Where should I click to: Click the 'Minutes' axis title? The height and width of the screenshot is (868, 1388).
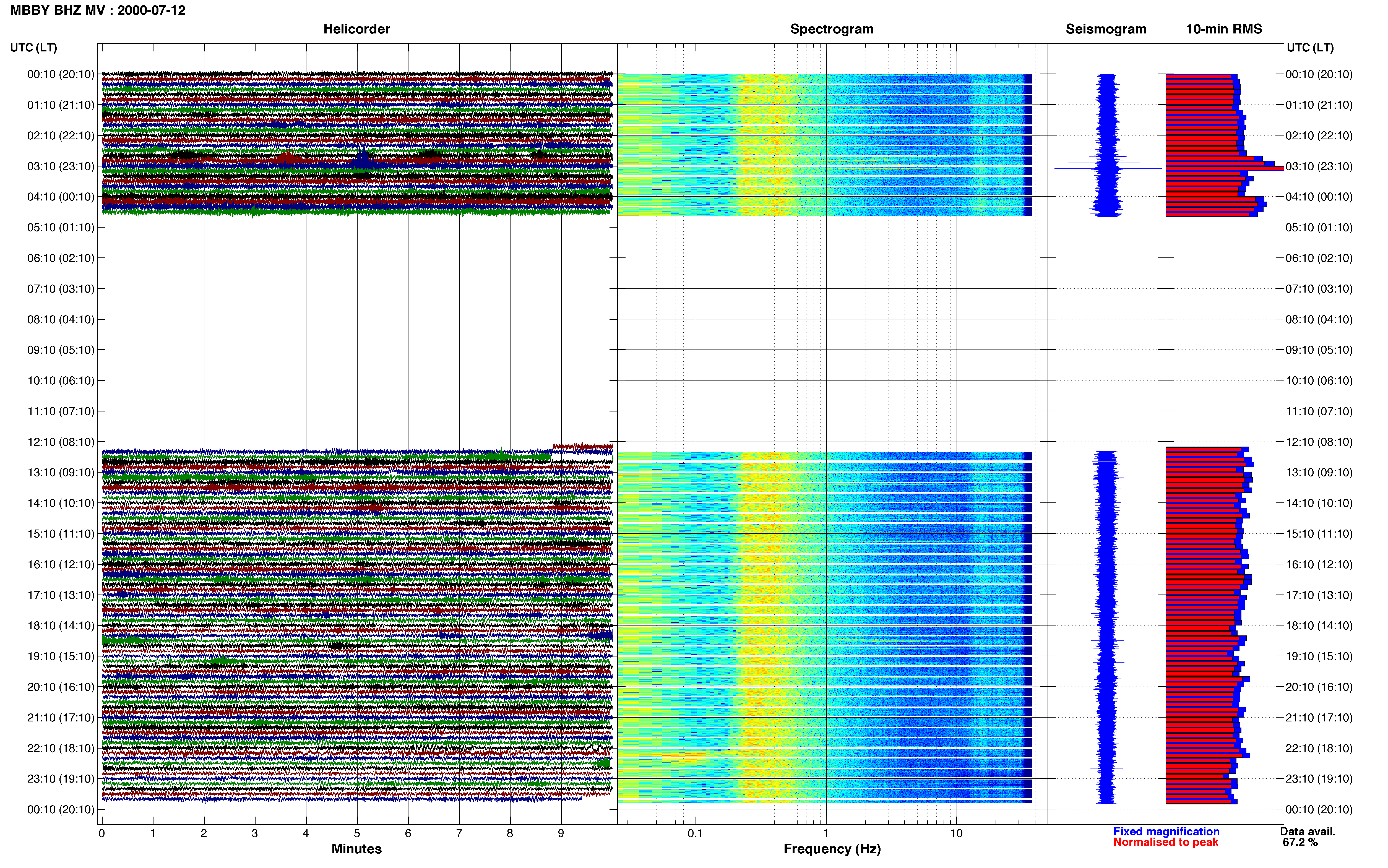coord(356,849)
